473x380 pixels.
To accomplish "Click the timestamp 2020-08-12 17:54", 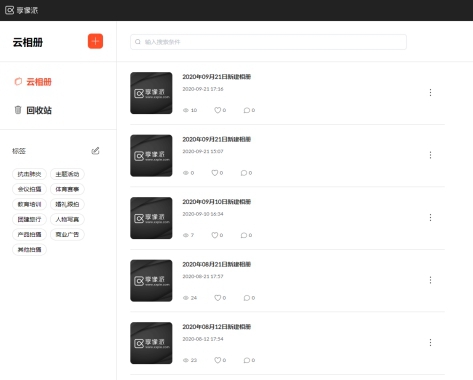I will coord(203,339).
